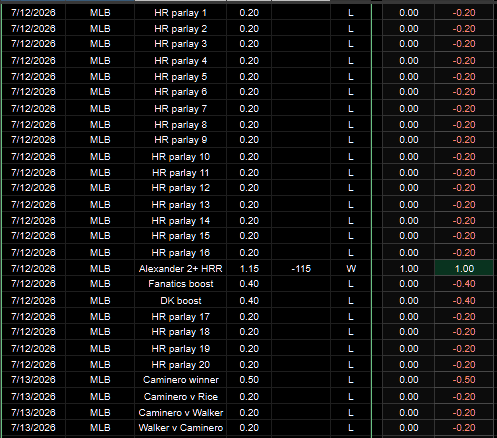This screenshot has width=497, height=438.
Task: Click MLB in HR parlay 18 row
Action: tap(100, 332)
